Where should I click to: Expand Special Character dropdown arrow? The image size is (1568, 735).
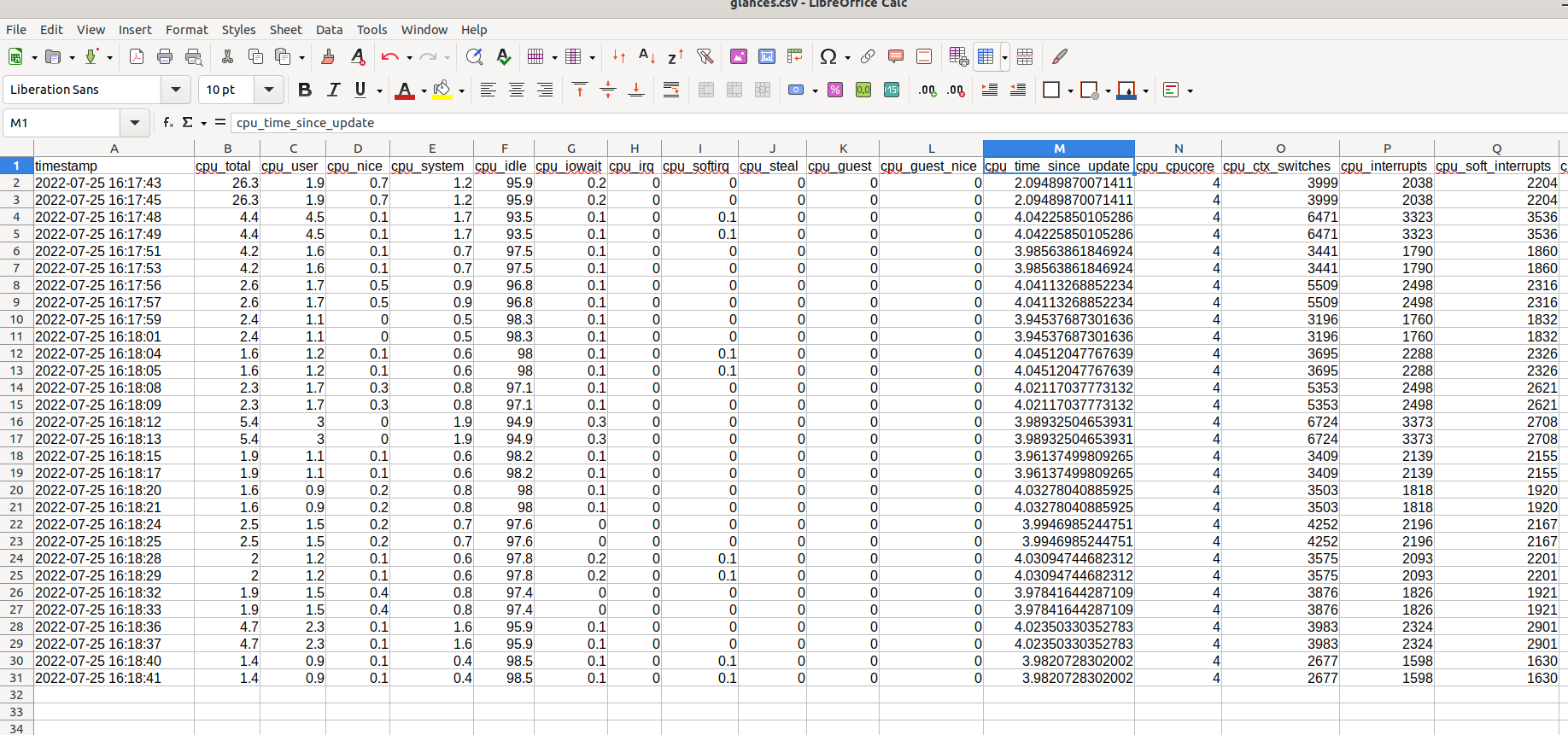pyautogui.click(x=847, y=57)
